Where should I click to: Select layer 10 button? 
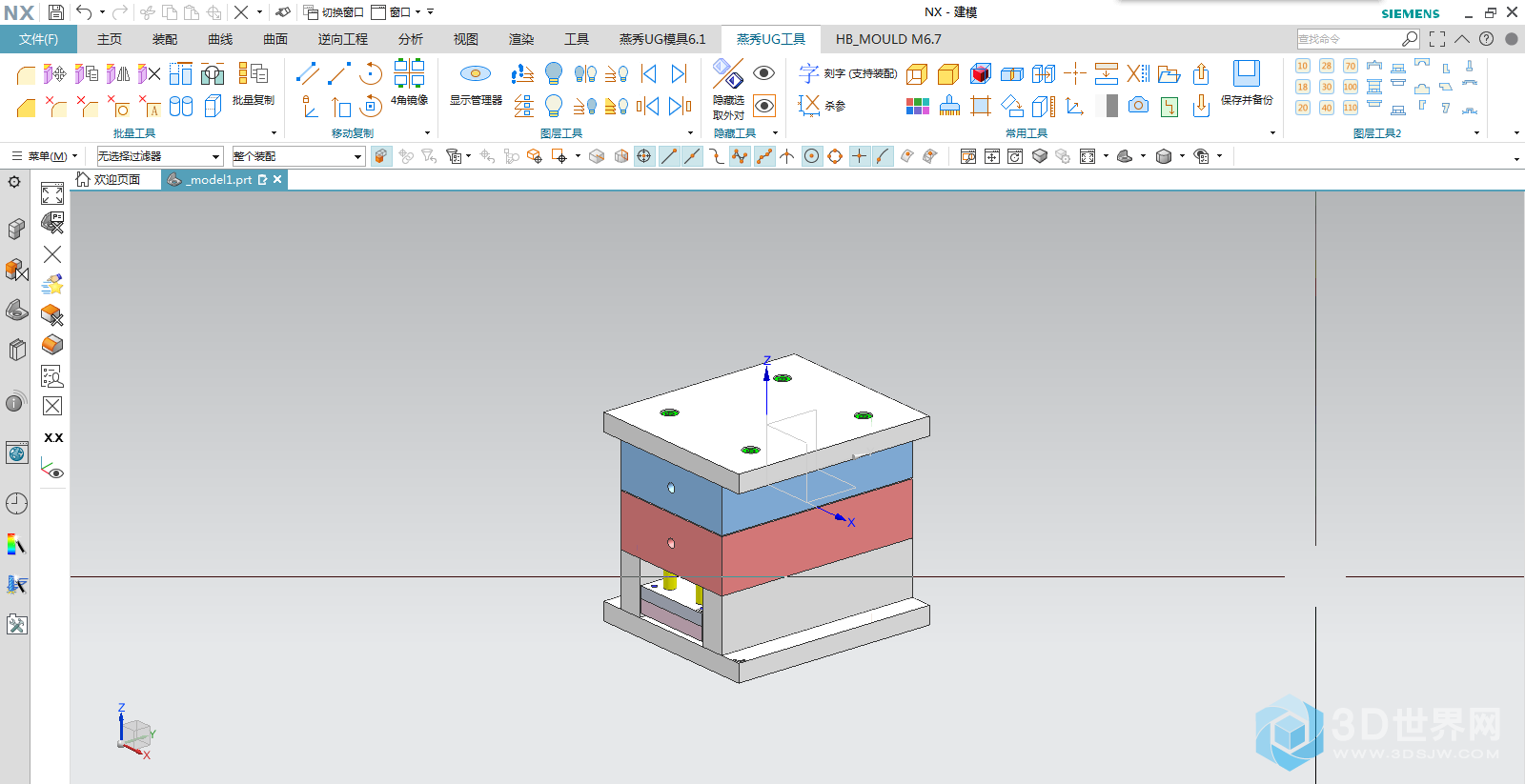[x=1303, y=66]
